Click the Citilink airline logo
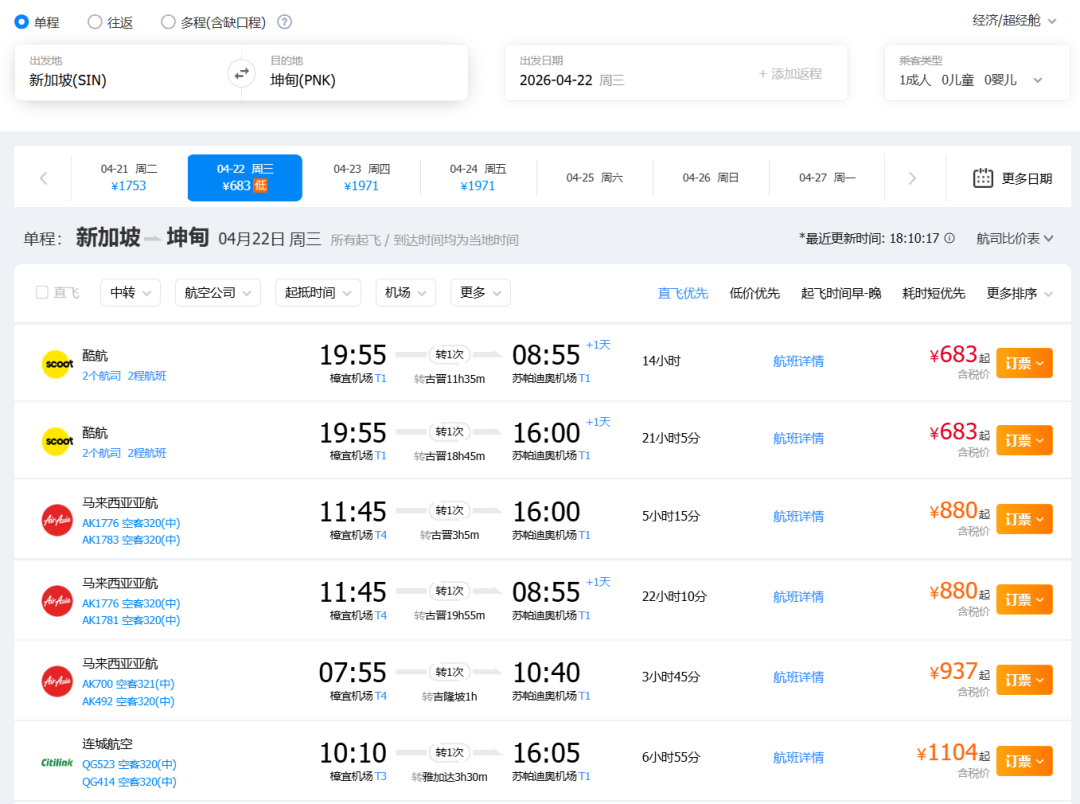This screenshot has height=804, width=1080. pos(57,762)
